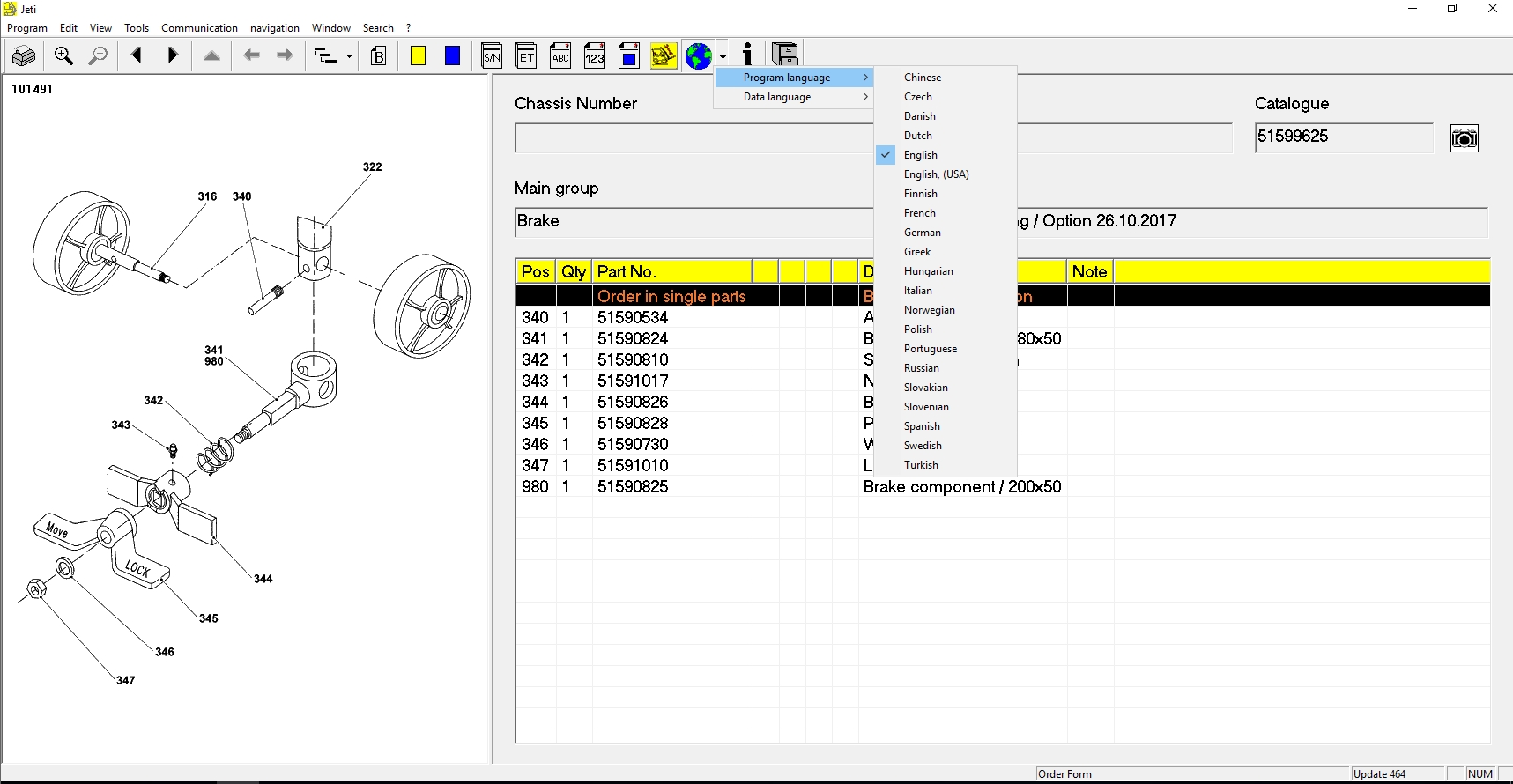Open the Tools menu

click(137, 28)
